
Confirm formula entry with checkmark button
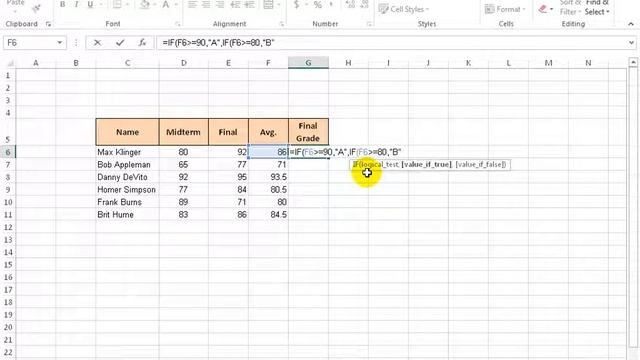coord(120,42)
